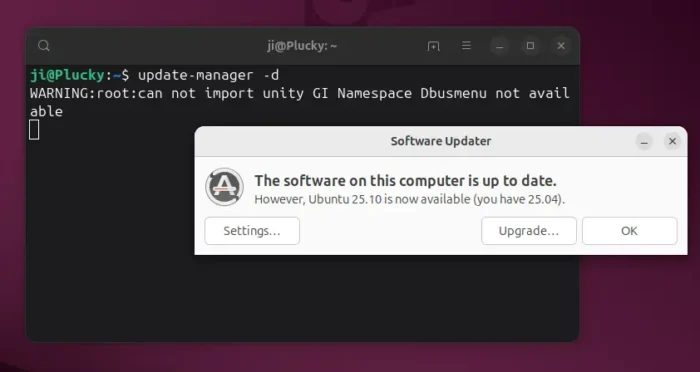The height and width of the screenshot is (372, 700).
Task: Close the Software Updater dialog
Action: (672, 142)
